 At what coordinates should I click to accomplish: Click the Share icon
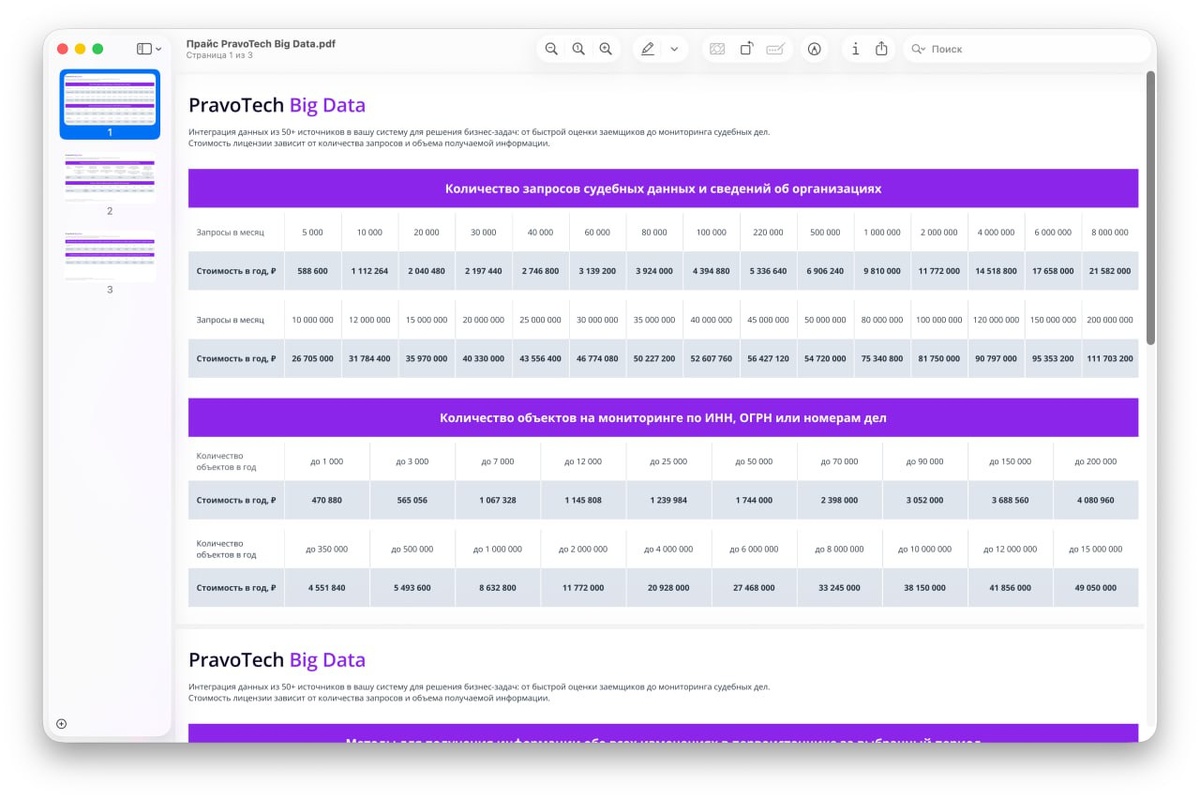tap(881, 49)
